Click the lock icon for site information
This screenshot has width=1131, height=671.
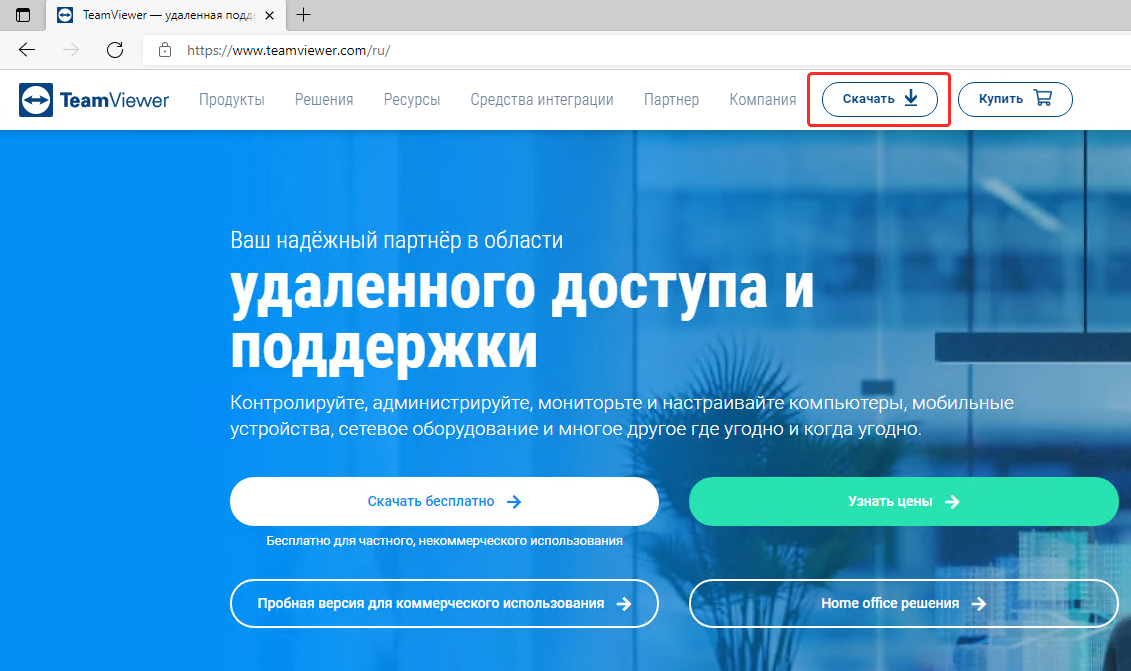pyautogui.click(x=166, y=50)
